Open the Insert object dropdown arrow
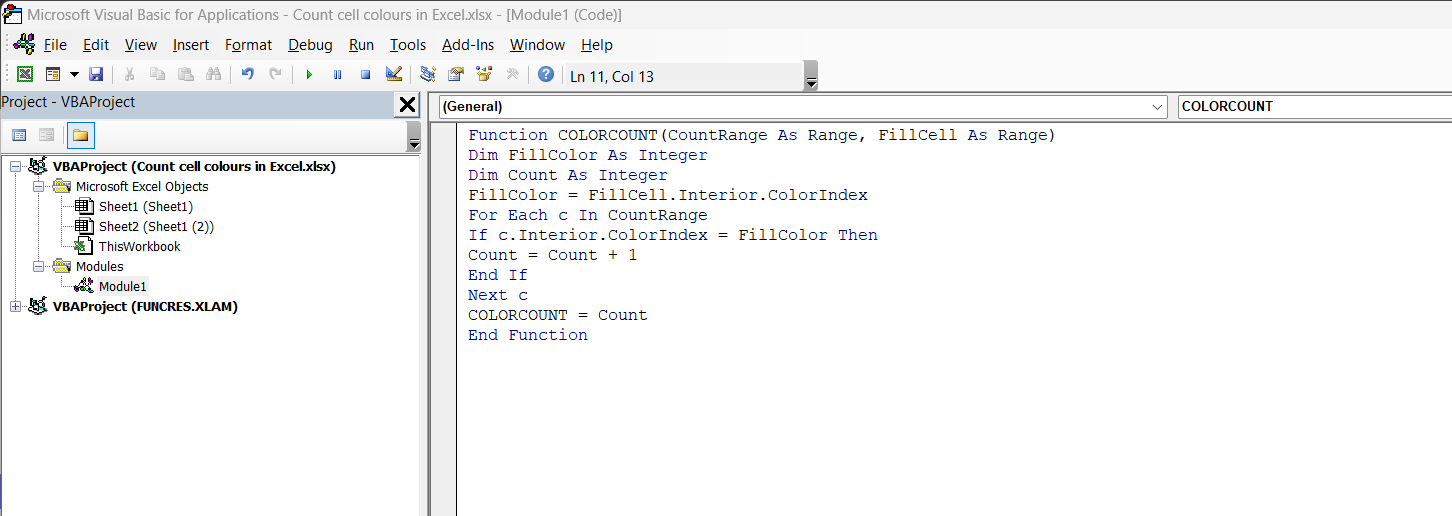The height and width of the screenshot is (516, 1452). coord(74,75)
